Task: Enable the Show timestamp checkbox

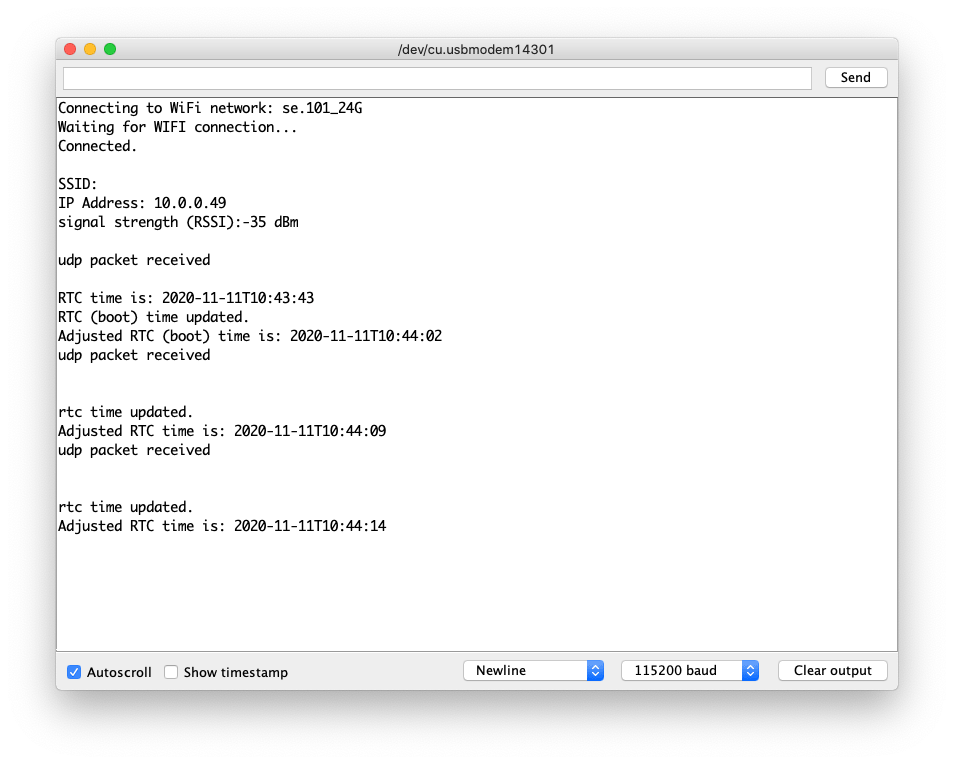Action: point(171,672)
